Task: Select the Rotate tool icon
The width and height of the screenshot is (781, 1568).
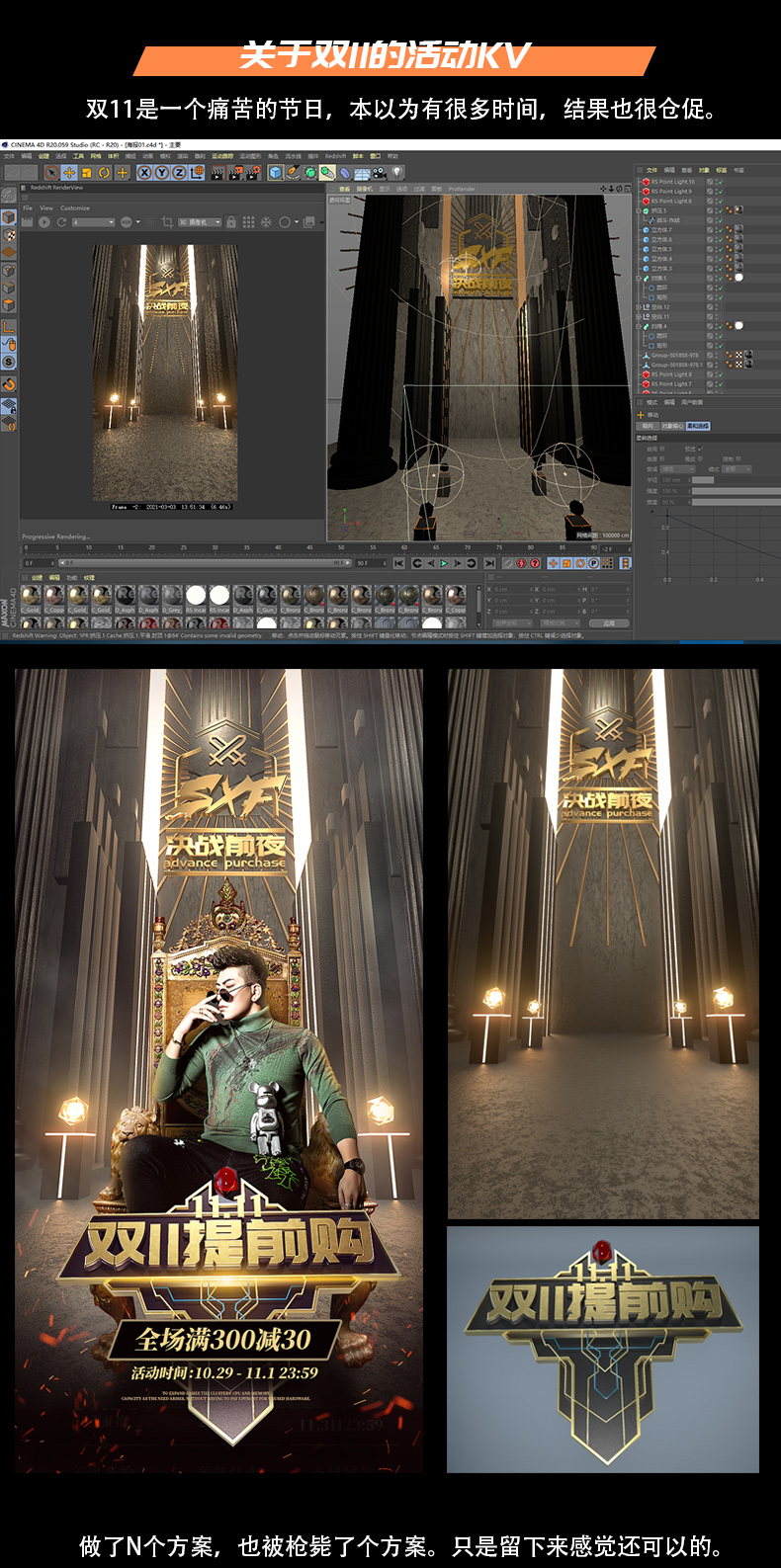Action: (104, 172)
